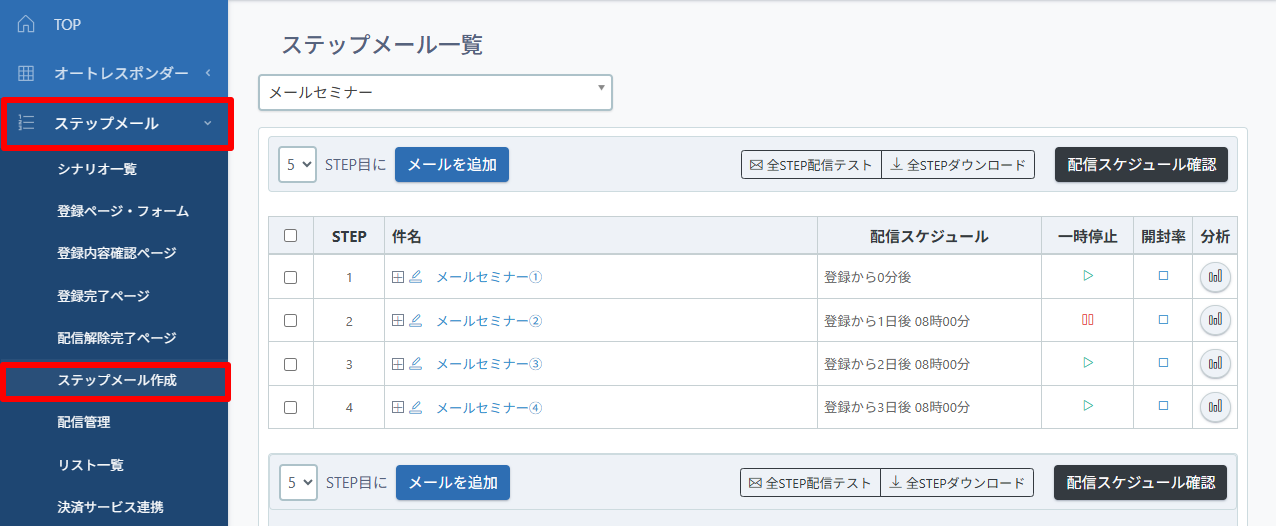This screenshot has height=526, width=1276.
Task: Open the メールセミナー scenario dropdown
Action: pyautogui.click(x=435, y=92)
